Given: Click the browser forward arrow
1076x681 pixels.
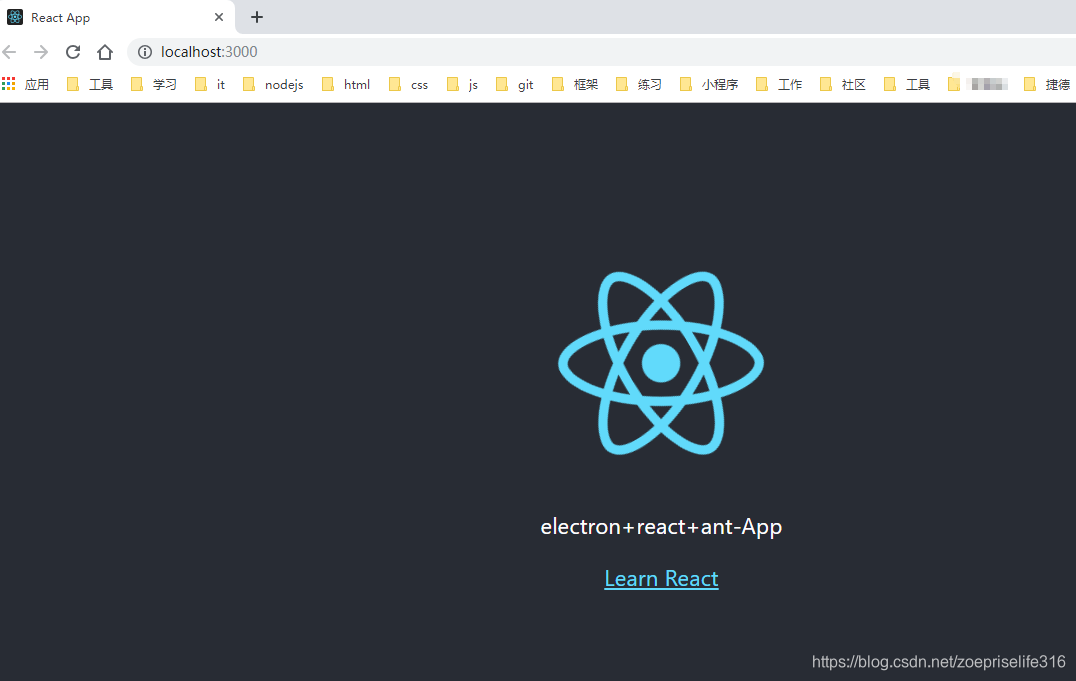Looking at the screenshot, I should click(x=41, y=51).
